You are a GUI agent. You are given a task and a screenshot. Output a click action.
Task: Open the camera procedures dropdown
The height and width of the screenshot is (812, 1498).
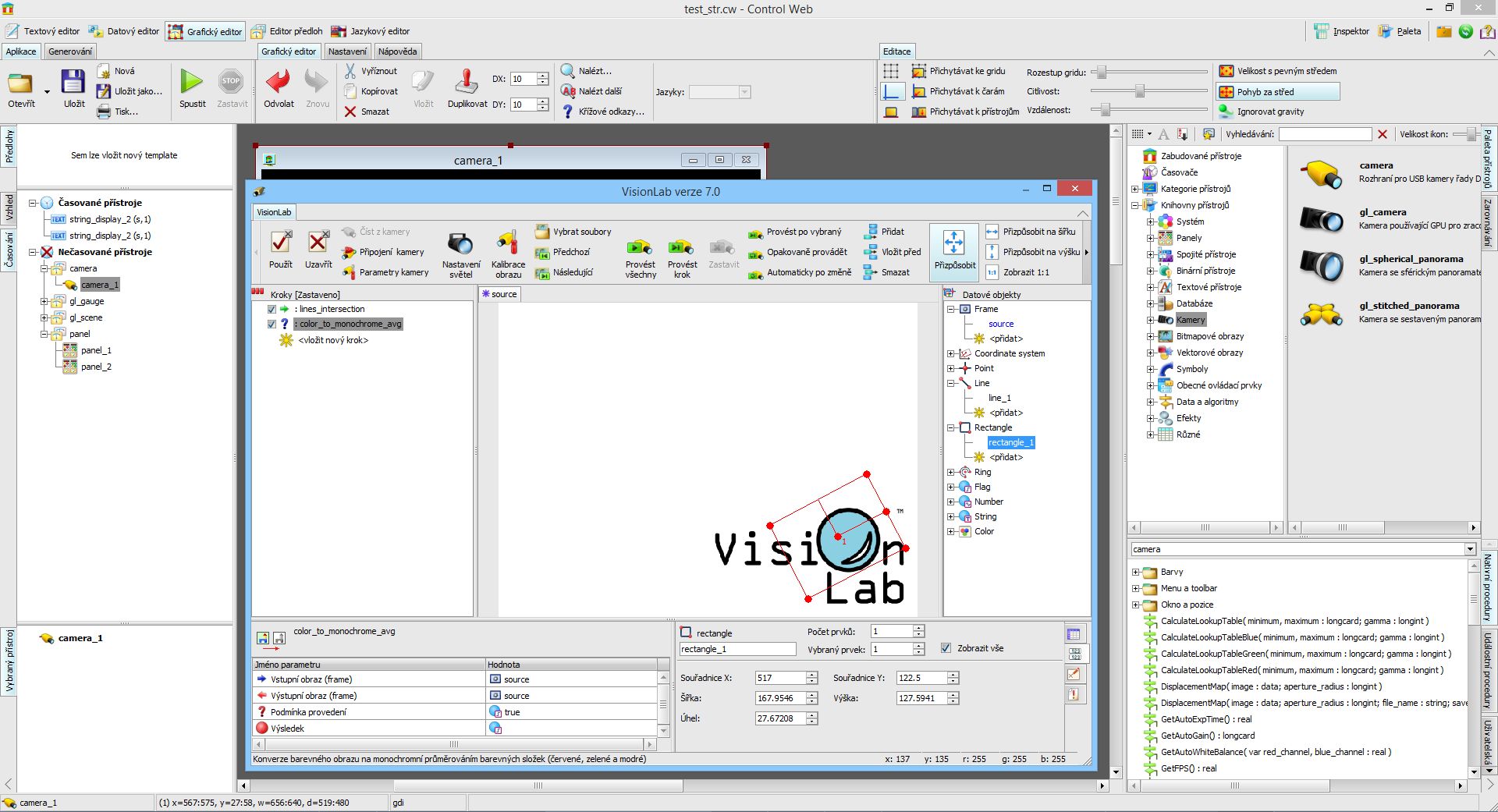1470,549
